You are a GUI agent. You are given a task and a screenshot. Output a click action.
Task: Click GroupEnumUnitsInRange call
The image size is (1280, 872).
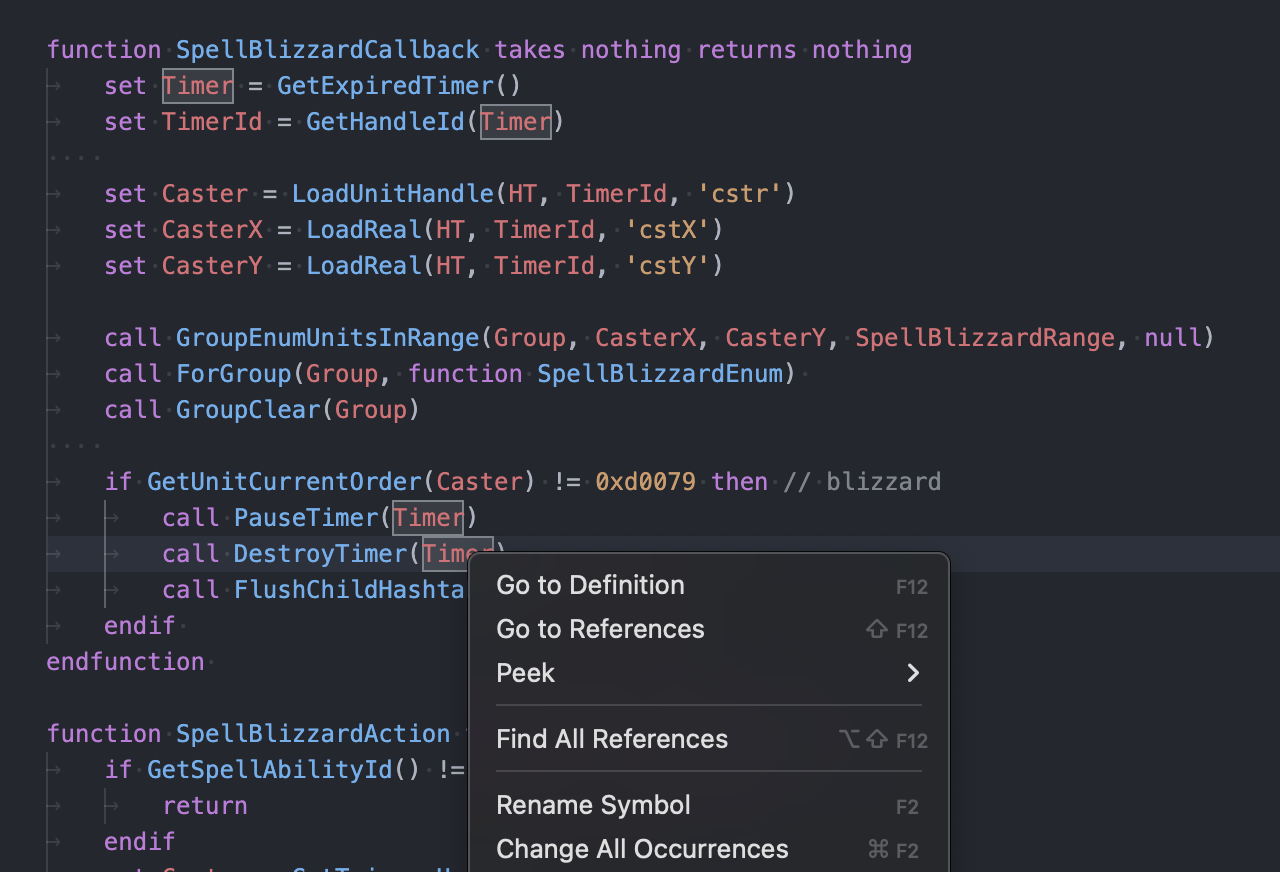[x=327, y=338]
